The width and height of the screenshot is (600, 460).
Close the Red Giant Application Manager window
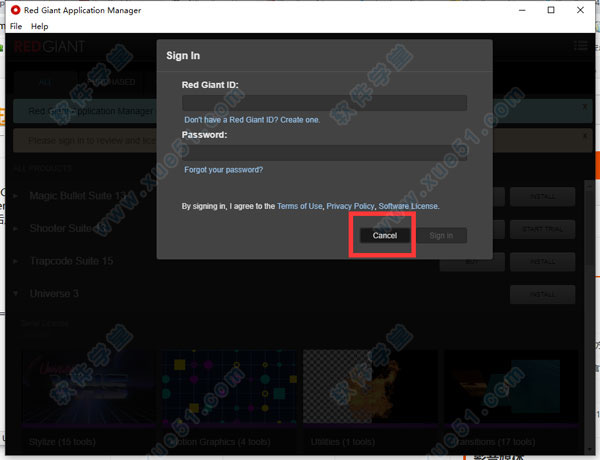580,10
